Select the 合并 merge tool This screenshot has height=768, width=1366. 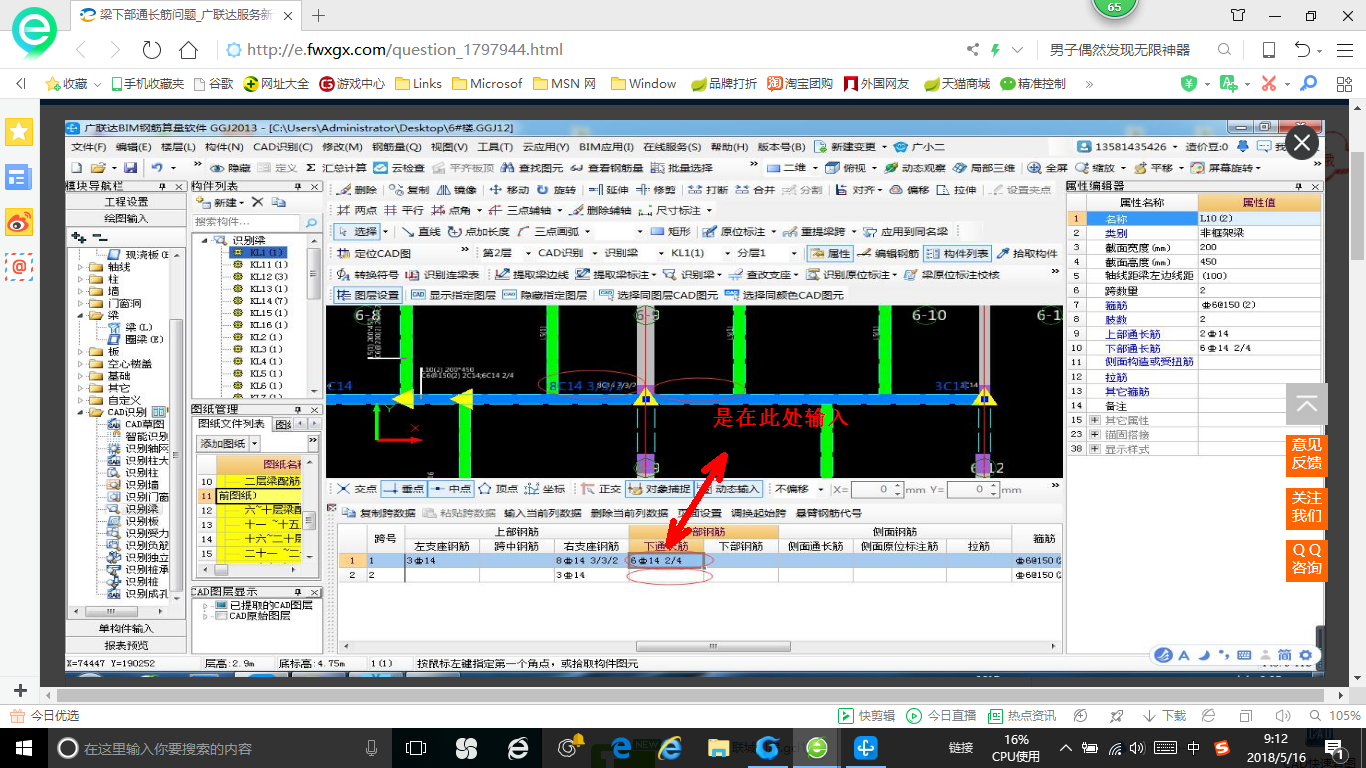point(756,190)
